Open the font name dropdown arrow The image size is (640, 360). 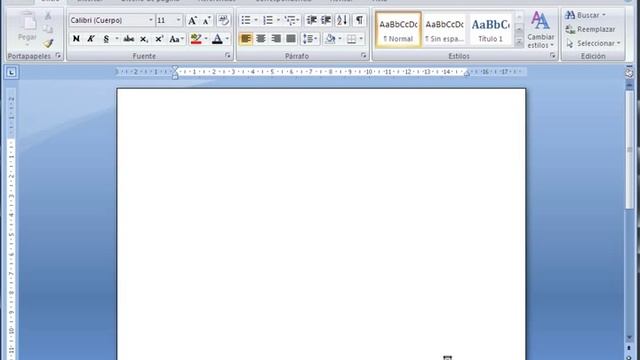151,20
